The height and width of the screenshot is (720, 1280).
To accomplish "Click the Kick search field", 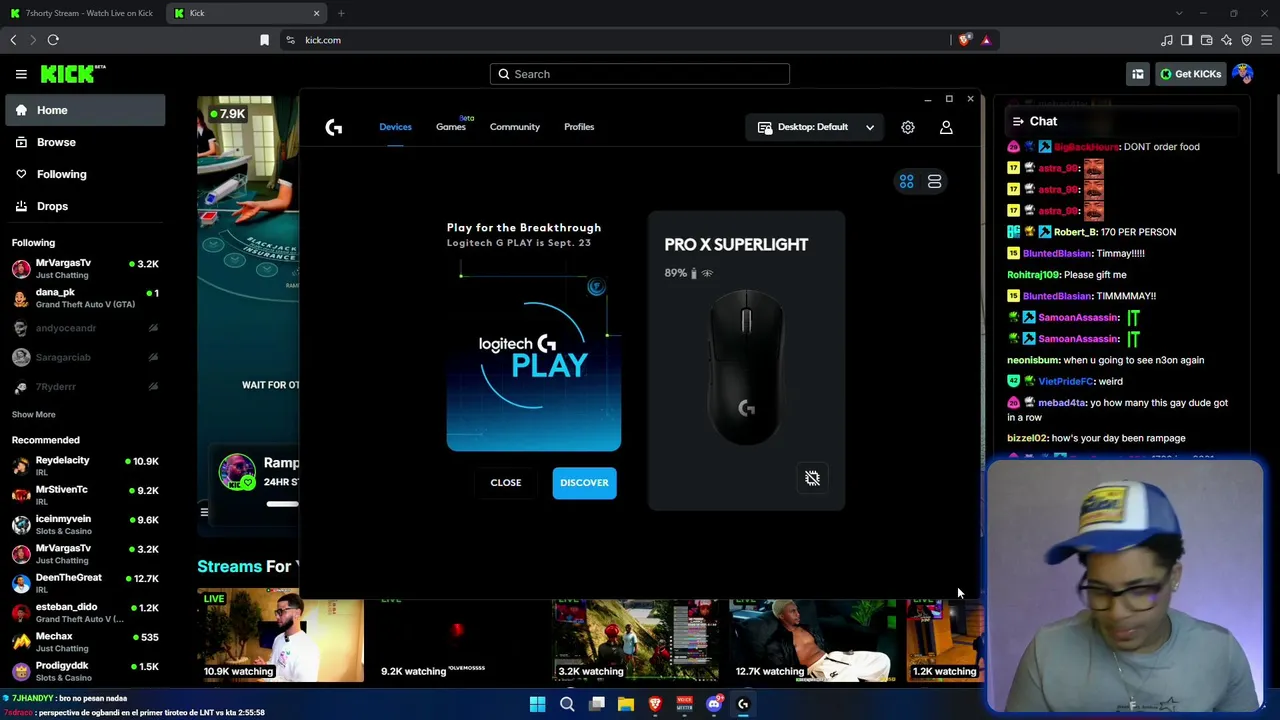I will [x=640, y=74].
